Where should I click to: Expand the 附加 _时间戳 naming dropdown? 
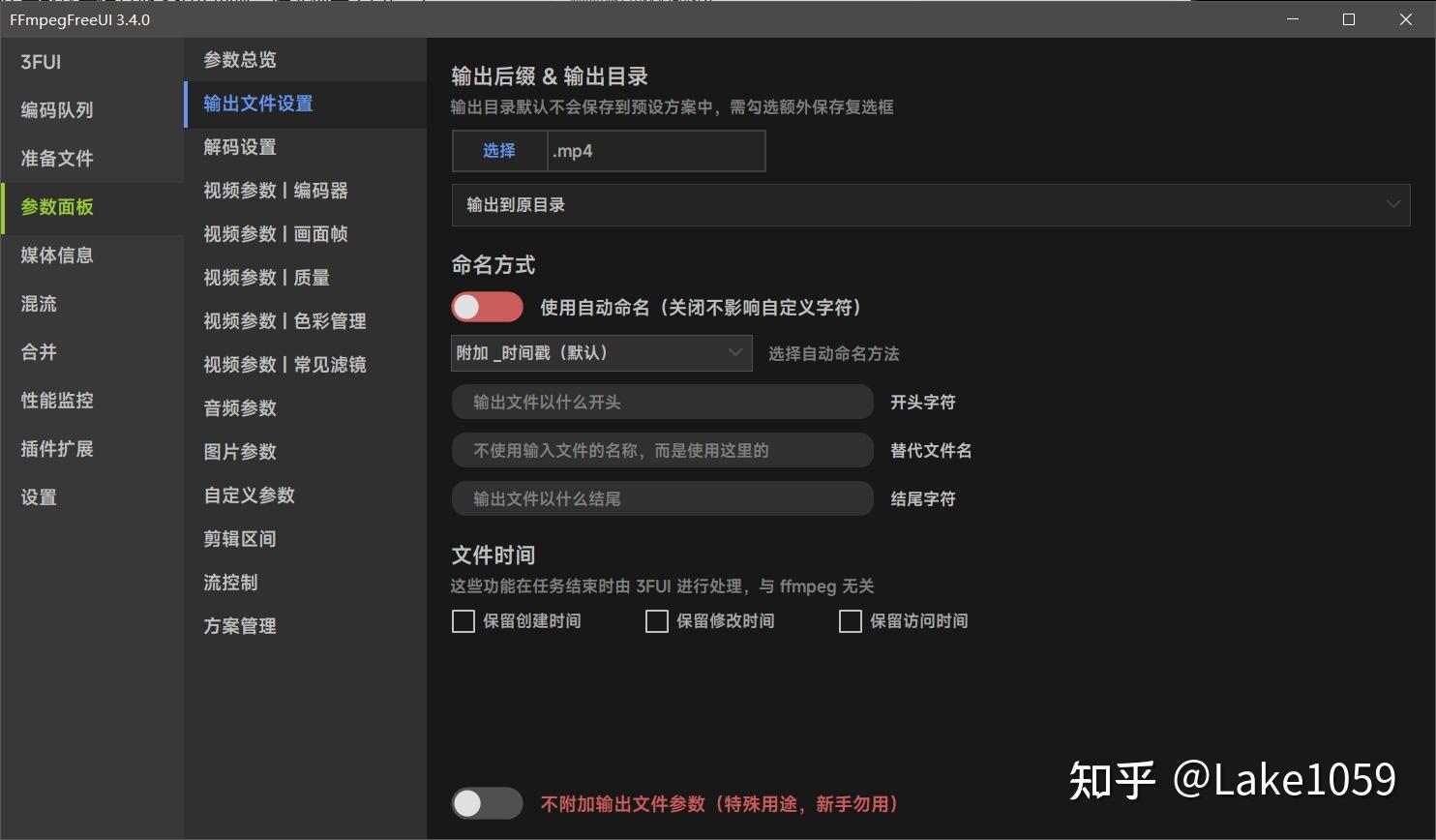[x=600, y=353]
